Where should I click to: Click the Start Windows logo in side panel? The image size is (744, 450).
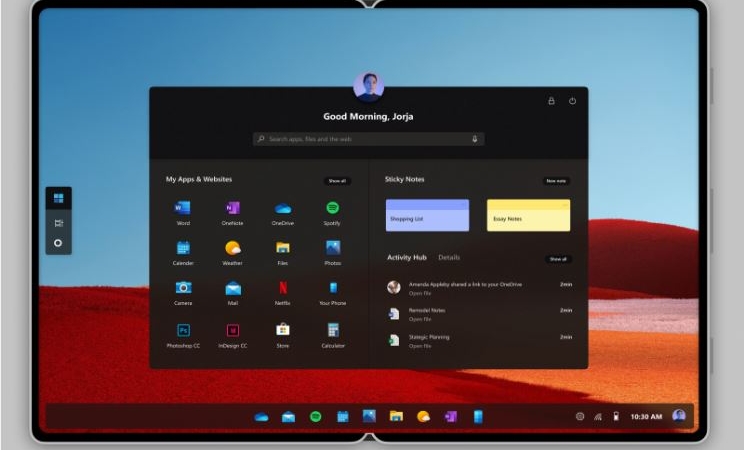coord(58,198)
